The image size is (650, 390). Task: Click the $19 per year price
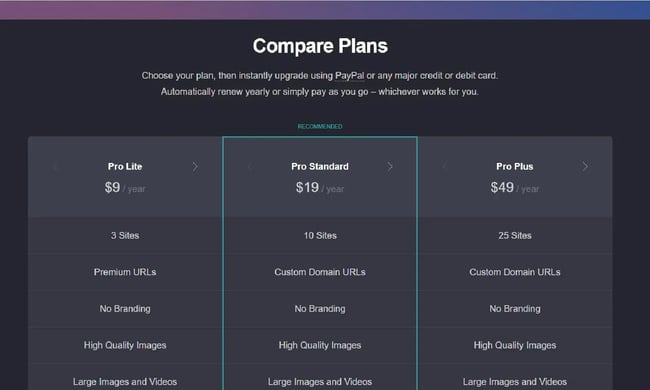[320, 188]
